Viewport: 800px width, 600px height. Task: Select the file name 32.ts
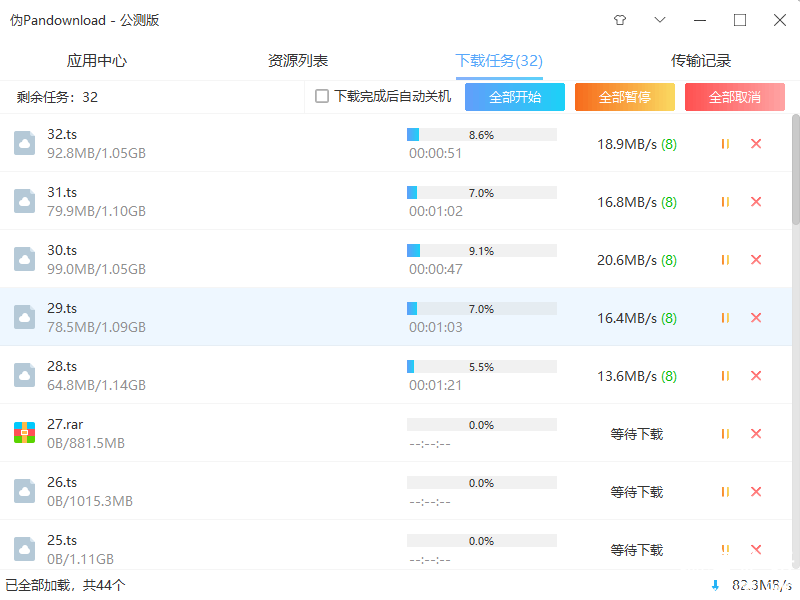(x=62, y=135)
